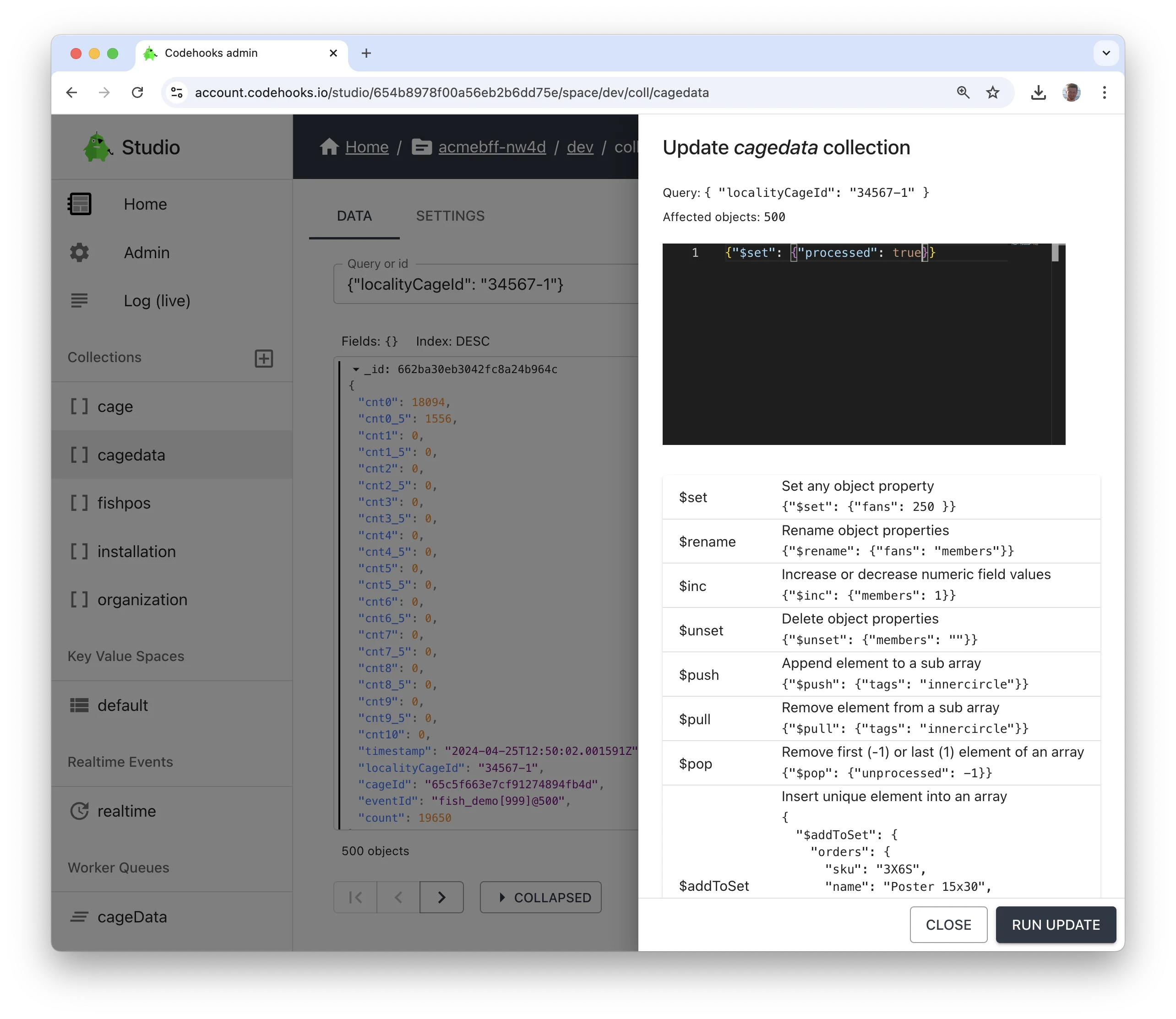Image resolution: width=1176 pixels, height=1019 pixels.
Task: Click the $addToSet operator label
Action: pos(714,886)
